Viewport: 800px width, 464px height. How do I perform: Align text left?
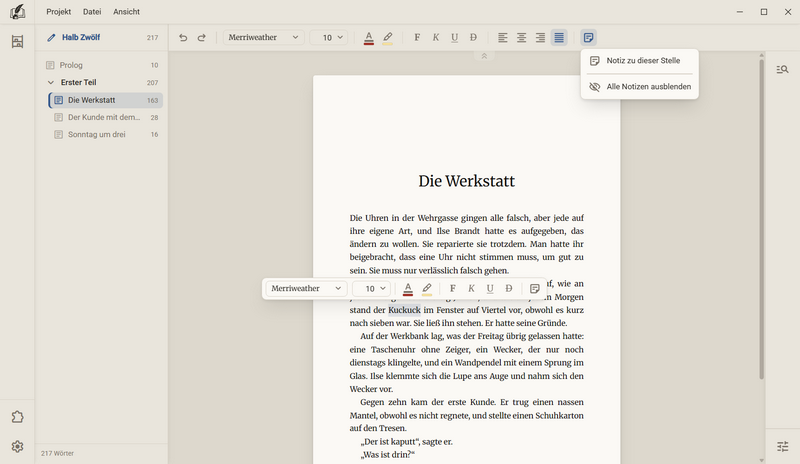[x=503, y=37]
